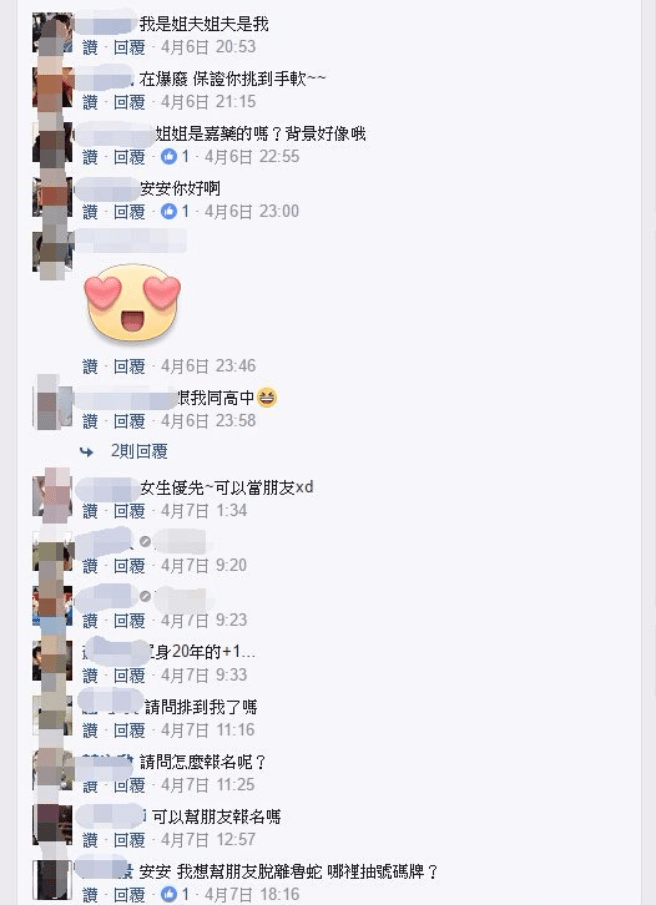Click the like count icon on 23:00 comment
656x905 pixels.
tap(168, 211)
